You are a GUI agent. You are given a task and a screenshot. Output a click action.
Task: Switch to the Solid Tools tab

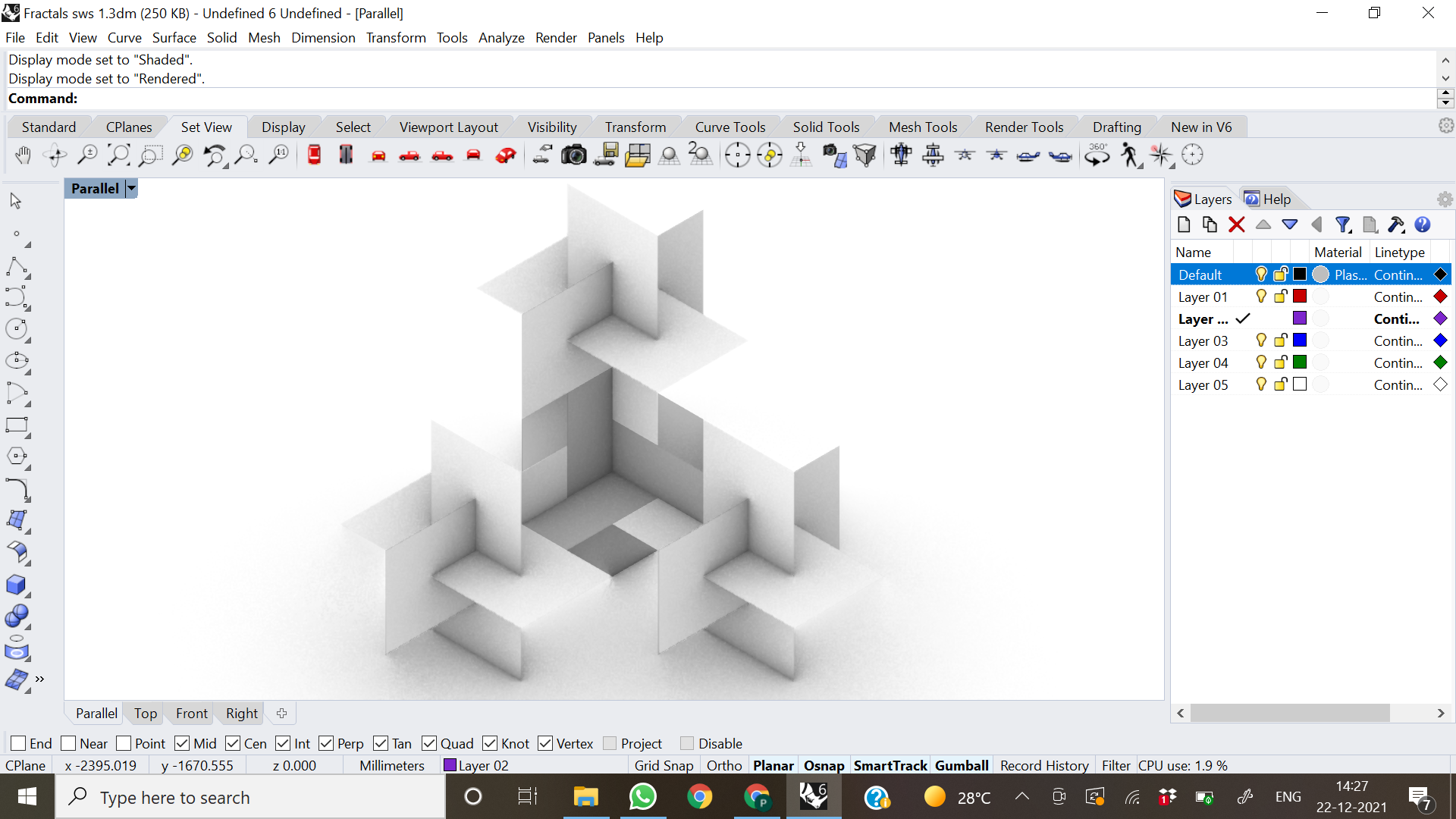826,127
